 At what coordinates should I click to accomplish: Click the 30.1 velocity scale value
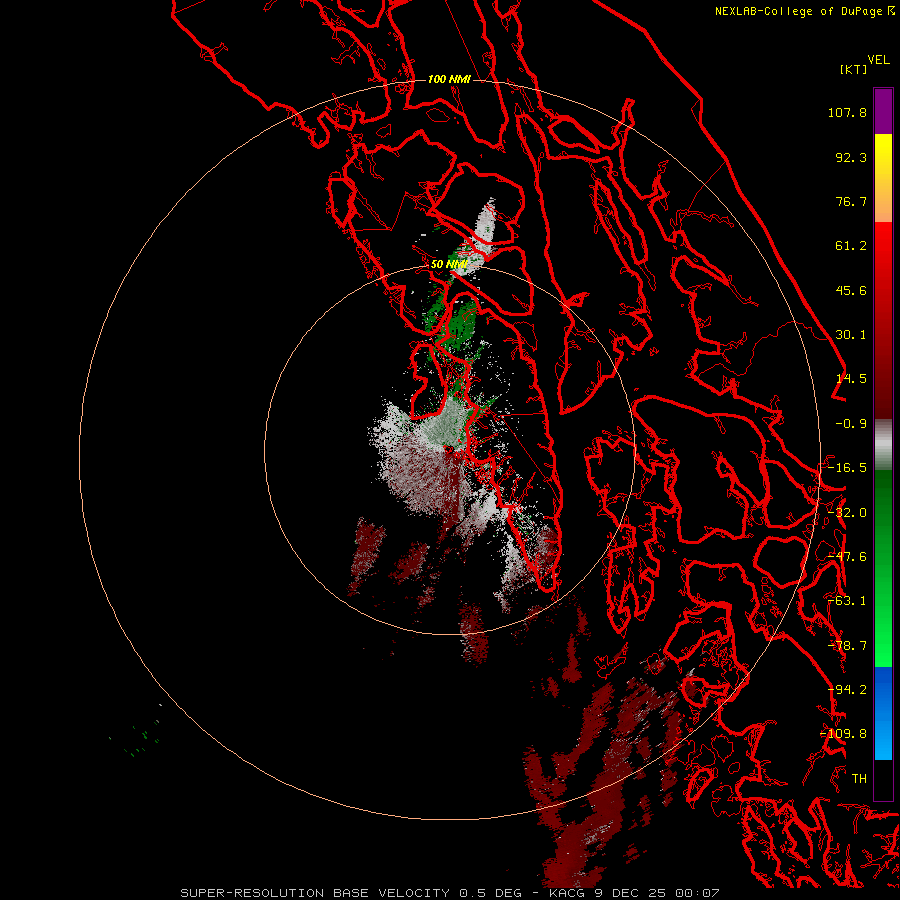(851, 335)
